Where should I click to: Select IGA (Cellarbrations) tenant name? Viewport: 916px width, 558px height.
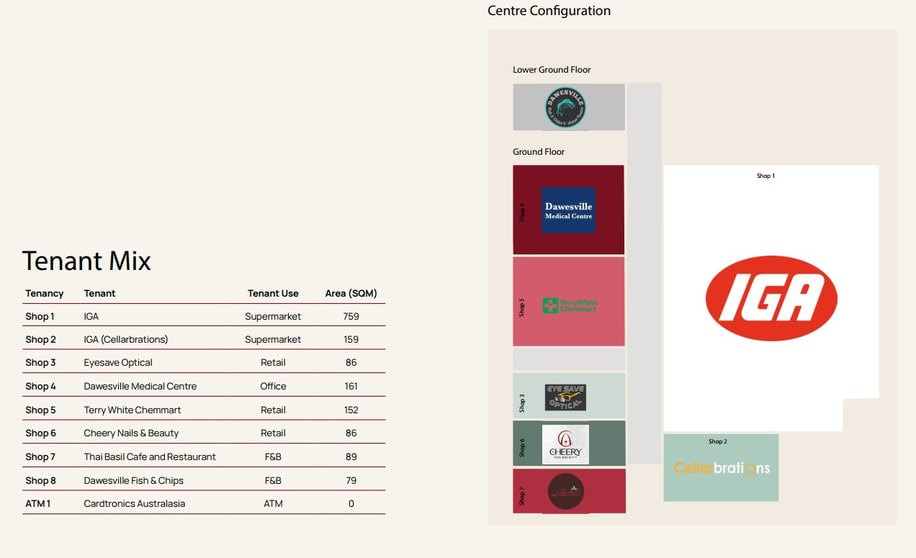pyautogui.click(x=126, y=339)
